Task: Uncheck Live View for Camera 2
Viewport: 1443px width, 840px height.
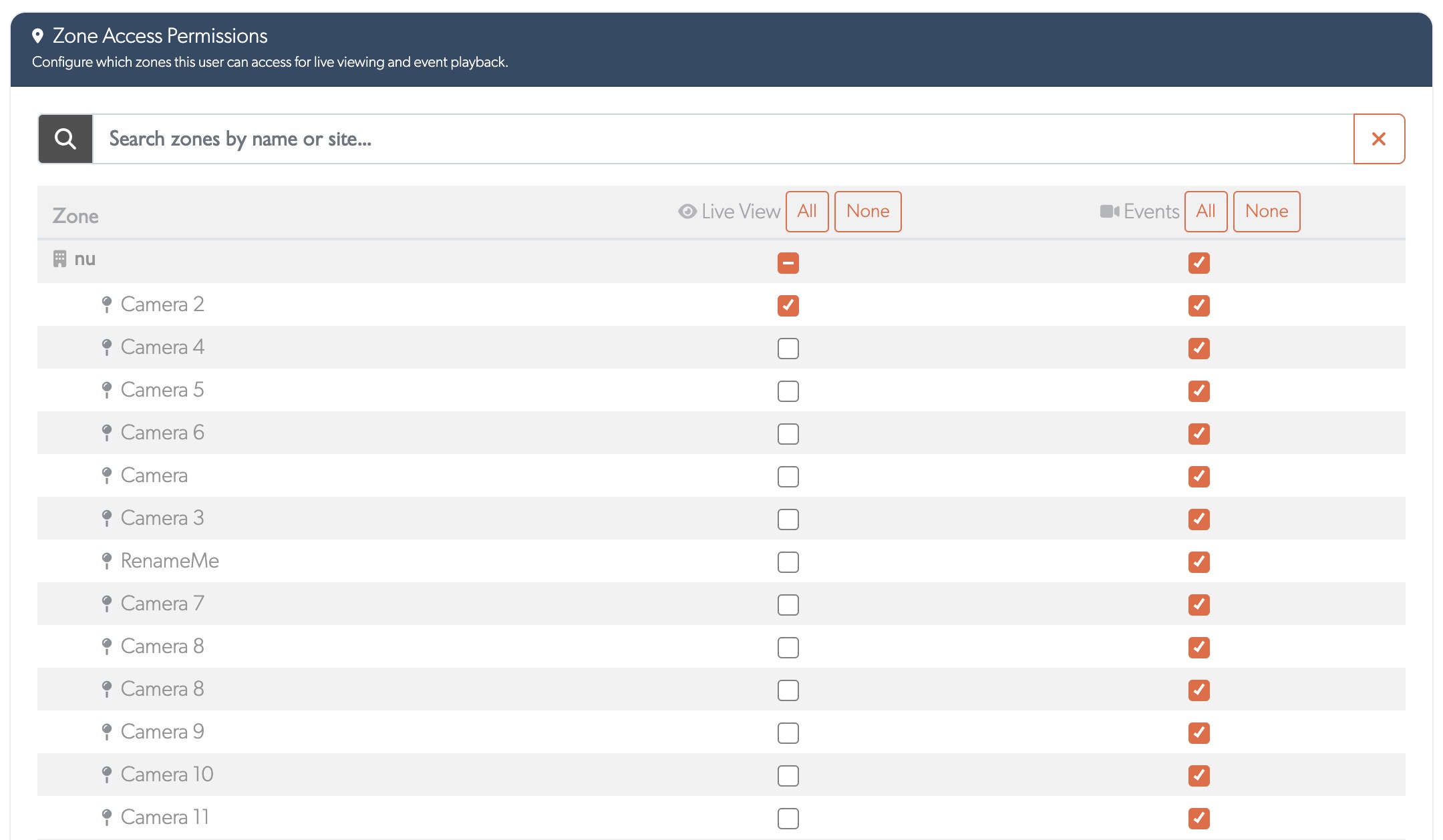Action: pos(788,305)
